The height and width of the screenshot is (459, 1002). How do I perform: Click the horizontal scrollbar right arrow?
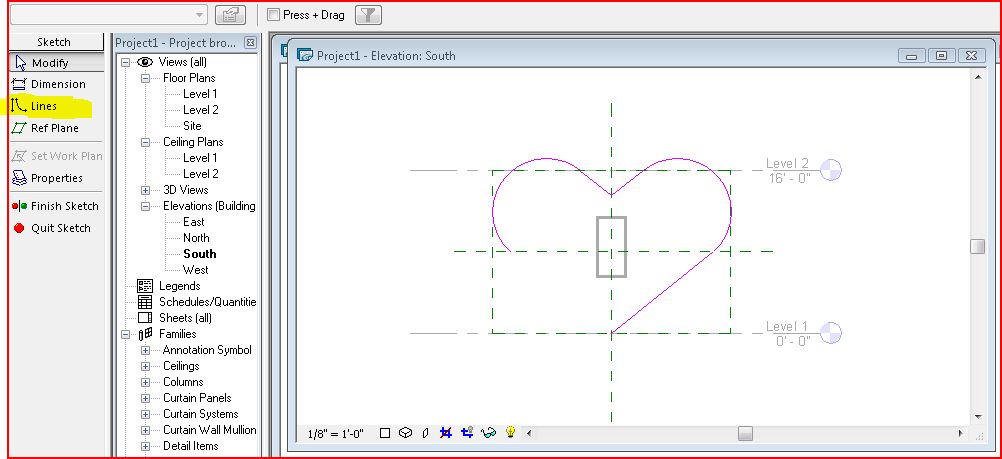point(960,433)
